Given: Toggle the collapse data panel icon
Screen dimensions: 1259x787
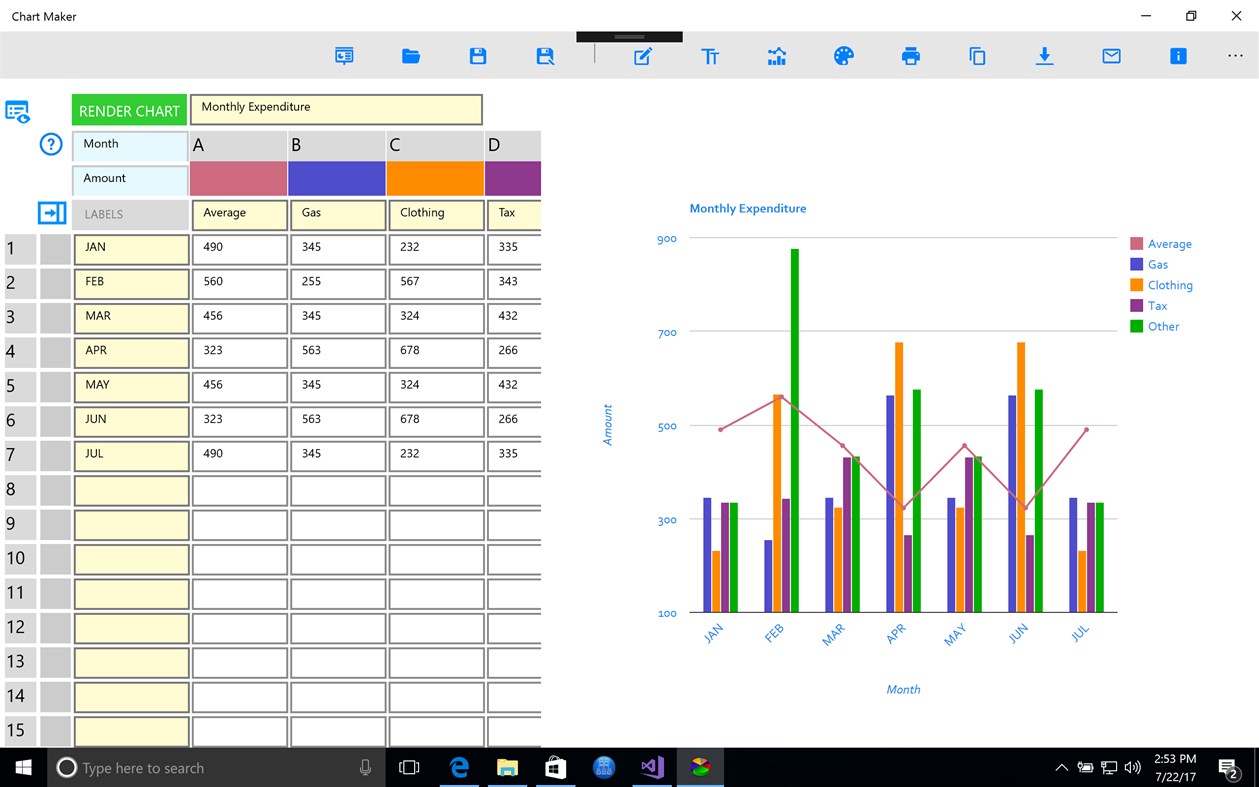Looking at the screenshot, I should pyautogui.click(x=51, y=213).
